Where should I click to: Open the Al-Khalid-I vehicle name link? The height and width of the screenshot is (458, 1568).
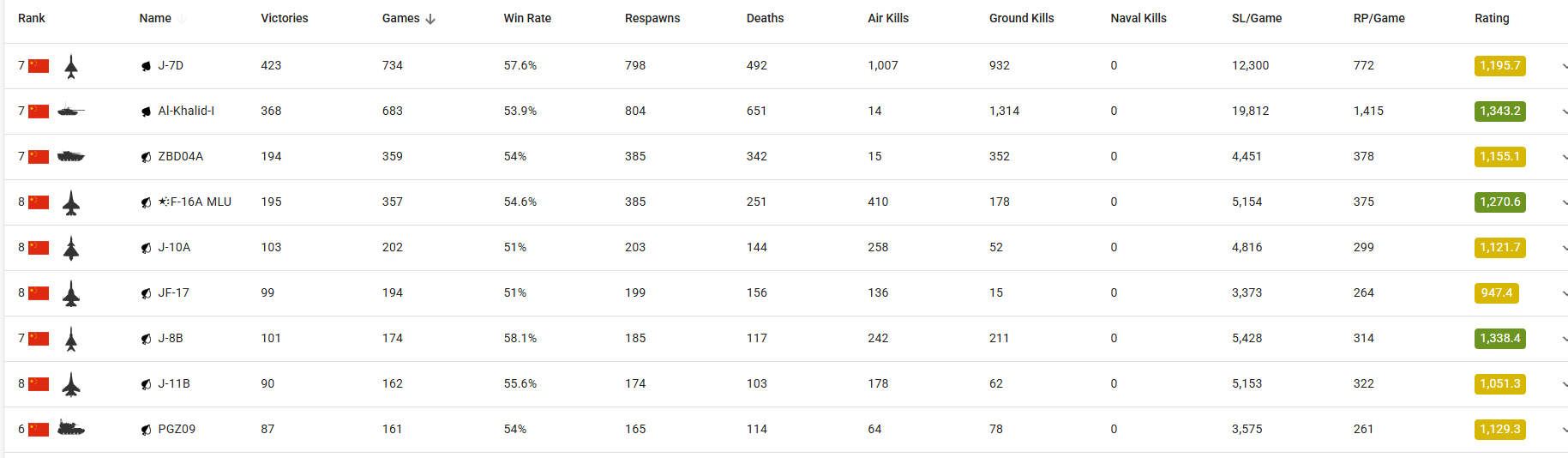tap(186, 111)
